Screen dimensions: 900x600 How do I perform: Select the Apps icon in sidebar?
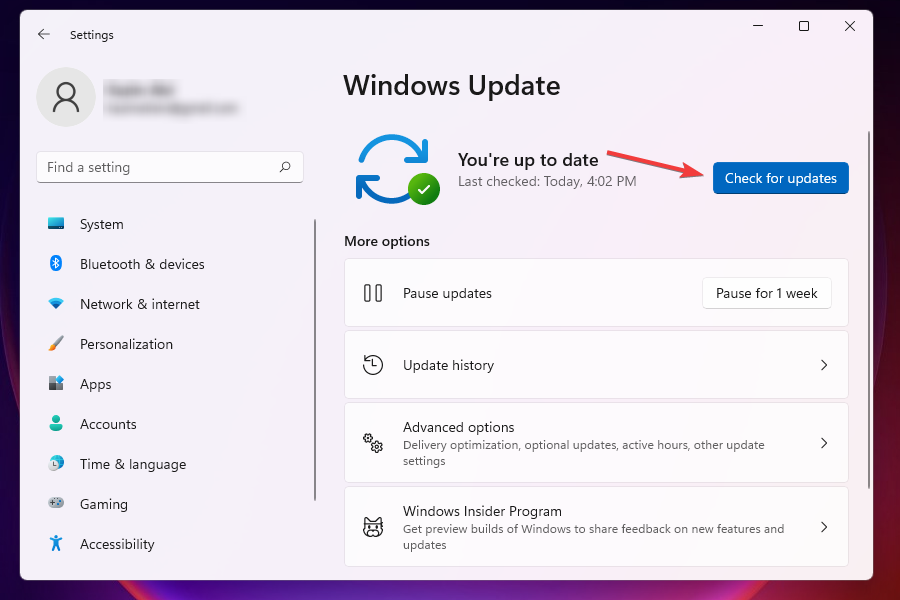[56, 383]
